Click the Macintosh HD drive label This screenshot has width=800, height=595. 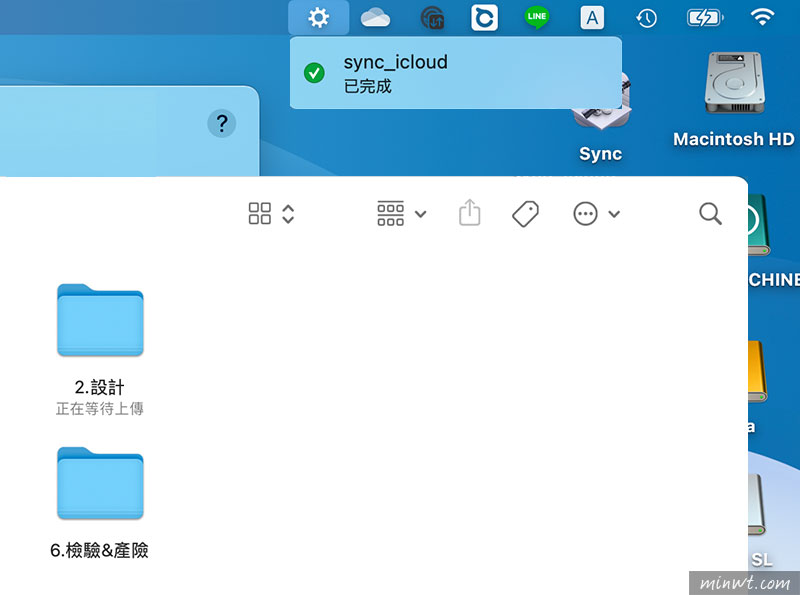pos(734,139)
